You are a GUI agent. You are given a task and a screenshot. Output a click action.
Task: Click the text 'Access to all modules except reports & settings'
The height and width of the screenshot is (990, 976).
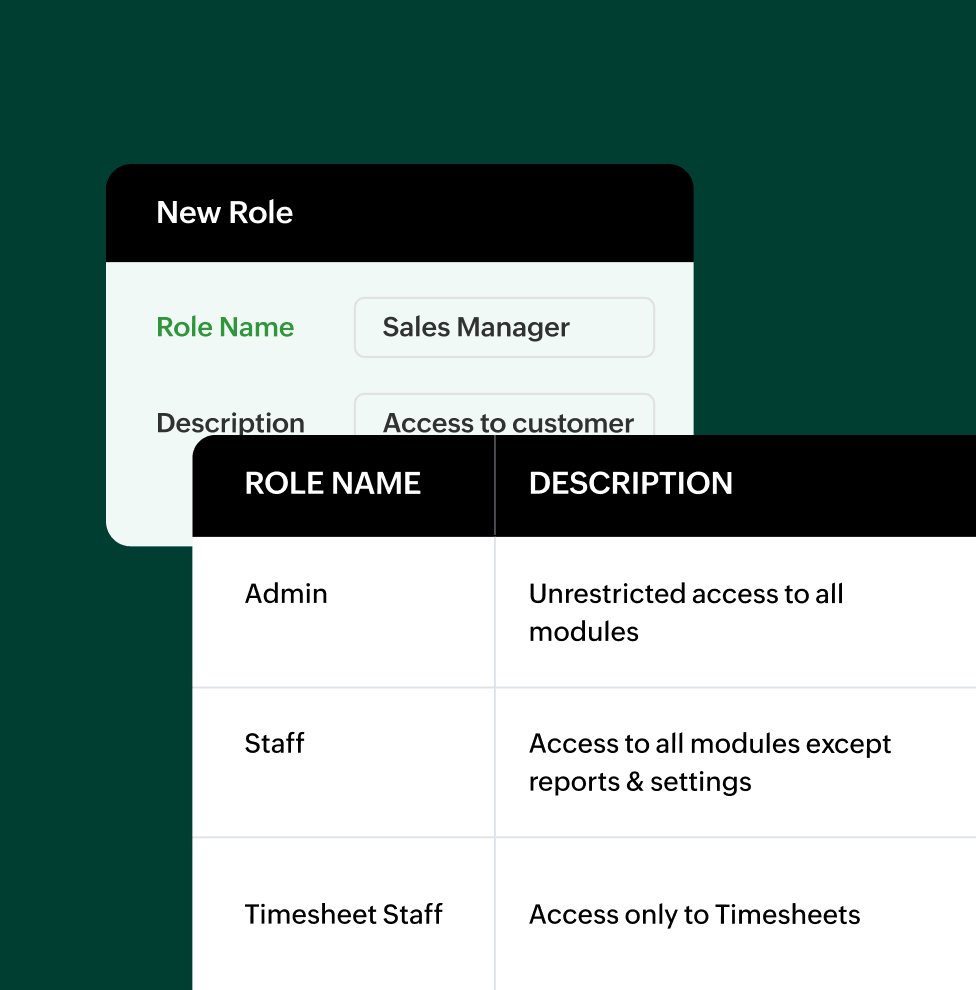pos(710,762)
